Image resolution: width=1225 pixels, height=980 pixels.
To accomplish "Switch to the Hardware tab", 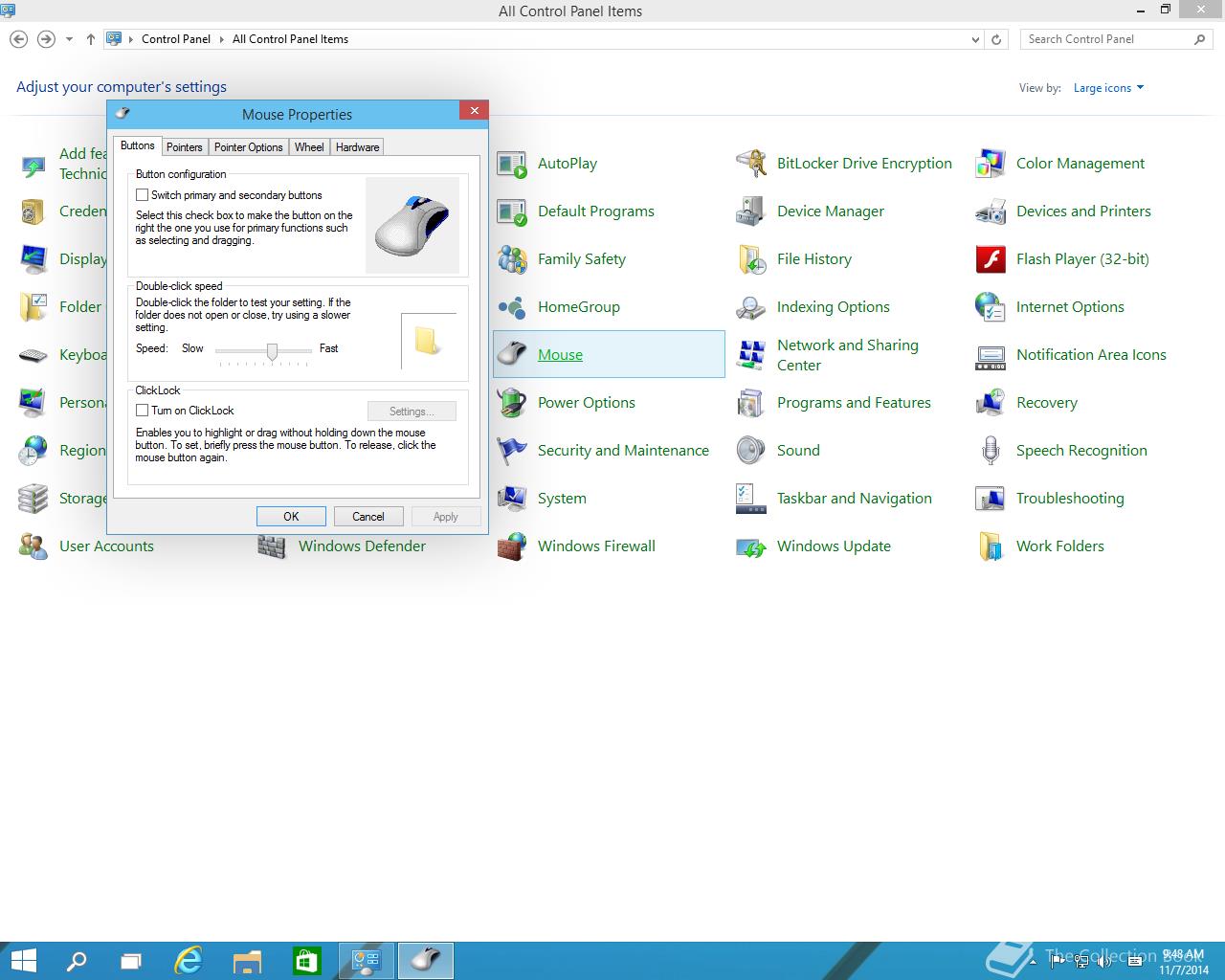I will 357,147.
